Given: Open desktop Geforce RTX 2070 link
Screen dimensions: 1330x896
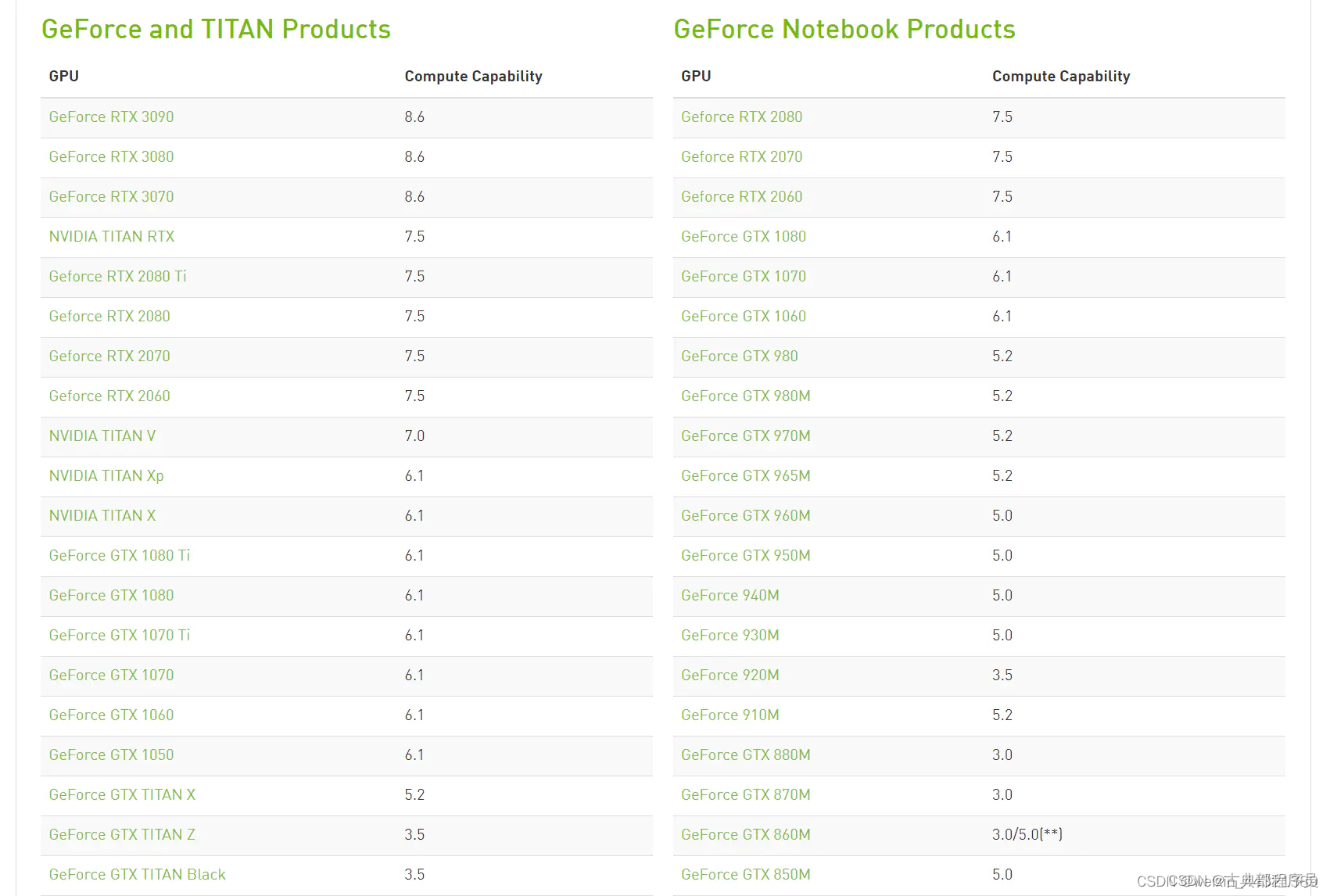Looking at the screenshot, I should pos(109,357).
